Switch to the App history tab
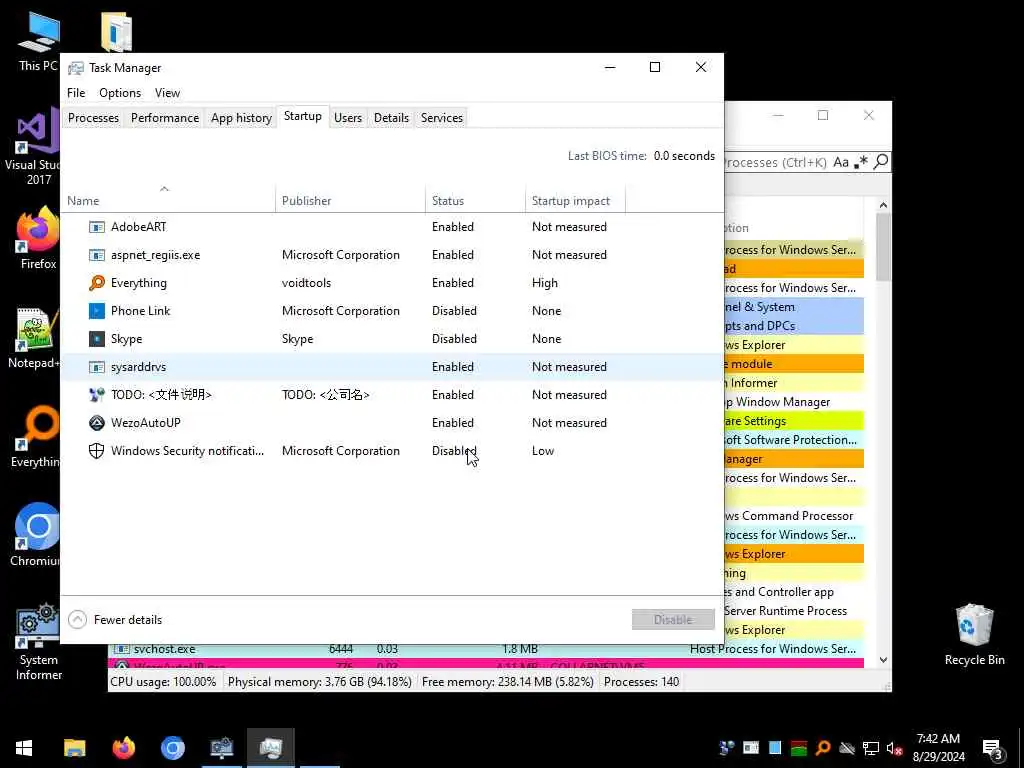Viewport: 1024px width, 768px height. (x=241, y=118)
